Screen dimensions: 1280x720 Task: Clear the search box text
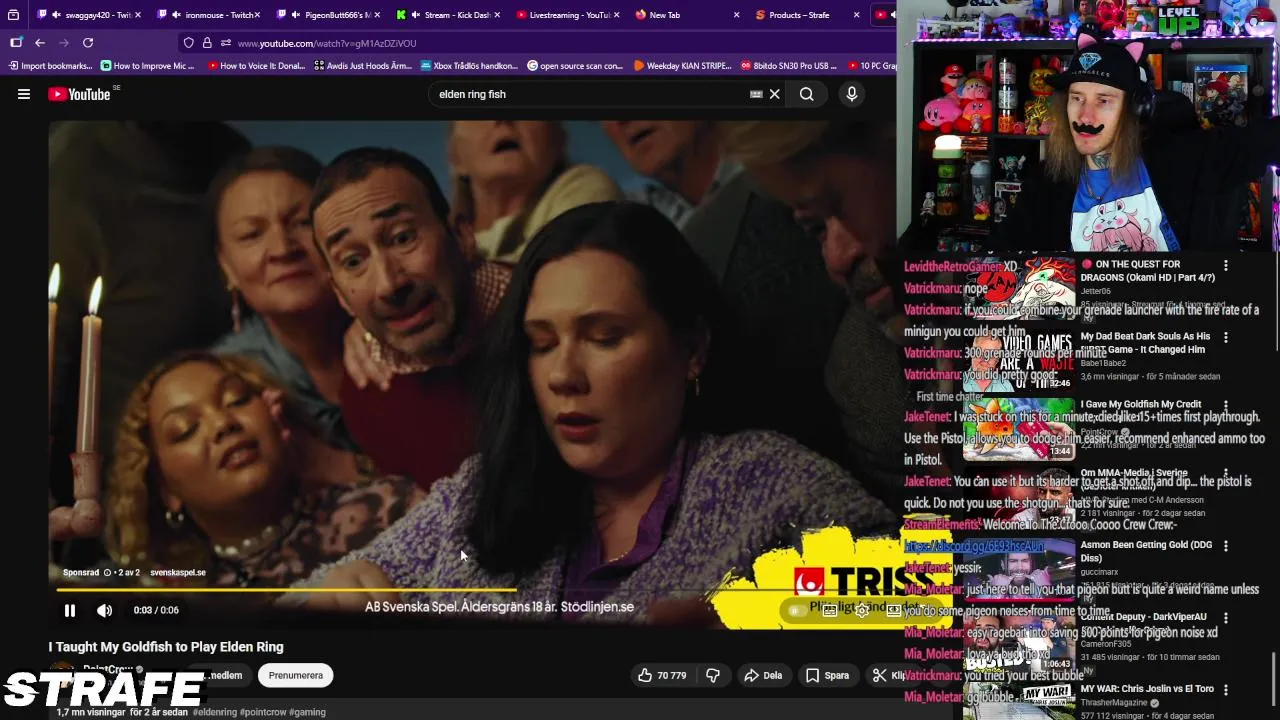(774, 94)
